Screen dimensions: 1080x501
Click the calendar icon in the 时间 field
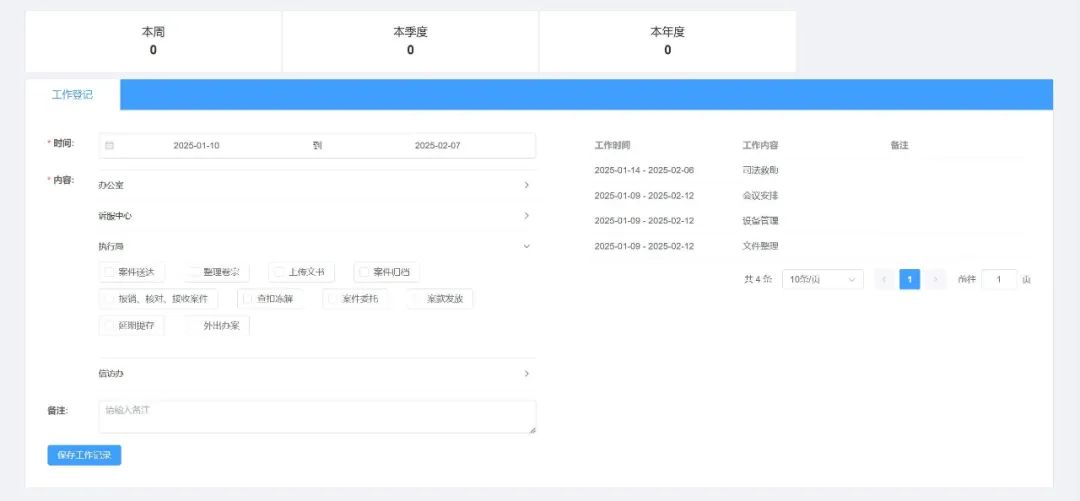[x=110, y=146]
